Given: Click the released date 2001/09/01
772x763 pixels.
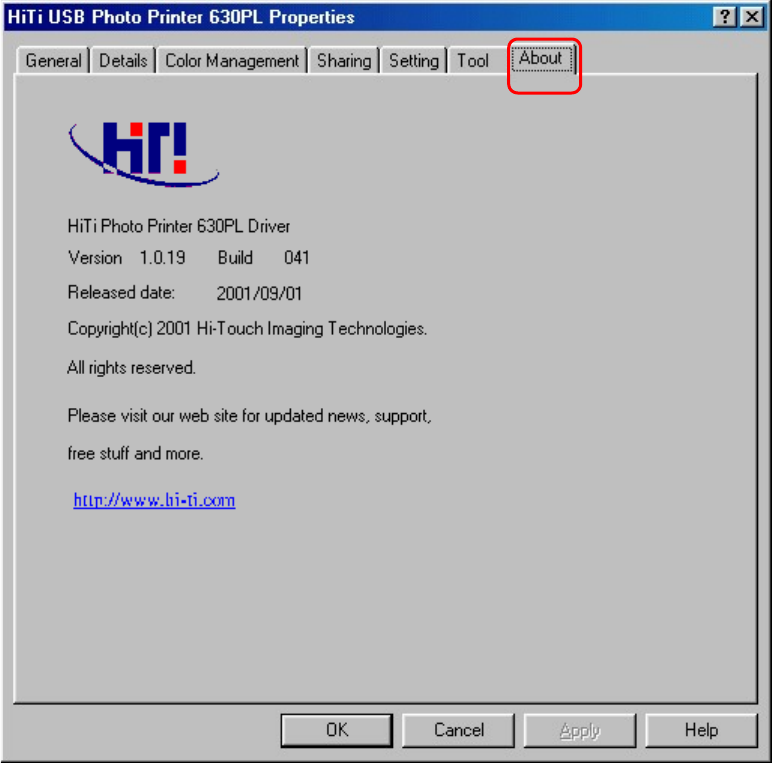Looking at the screenshot, I should 259,293.
